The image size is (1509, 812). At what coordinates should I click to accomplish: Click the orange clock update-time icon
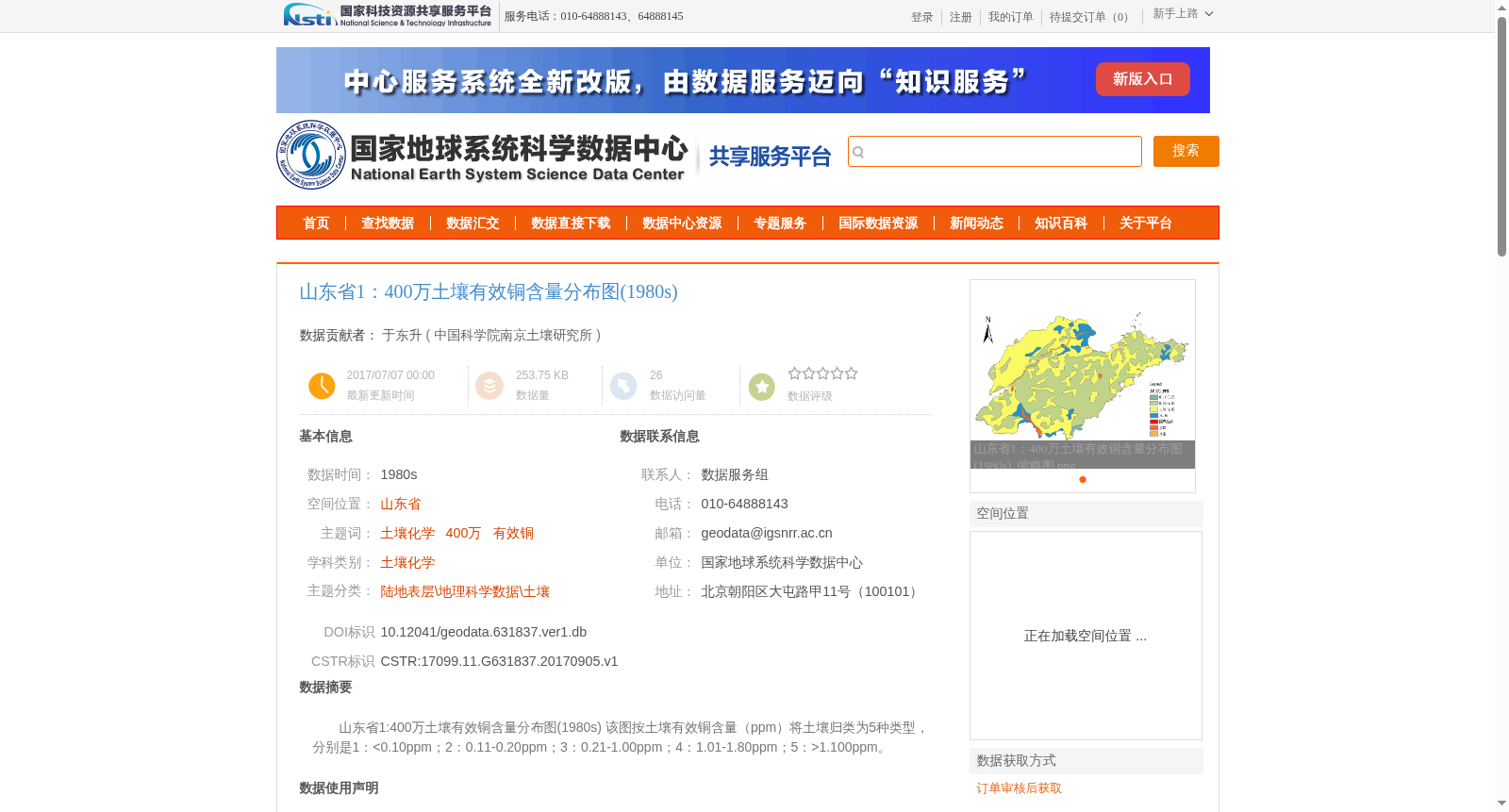[322, 386]
